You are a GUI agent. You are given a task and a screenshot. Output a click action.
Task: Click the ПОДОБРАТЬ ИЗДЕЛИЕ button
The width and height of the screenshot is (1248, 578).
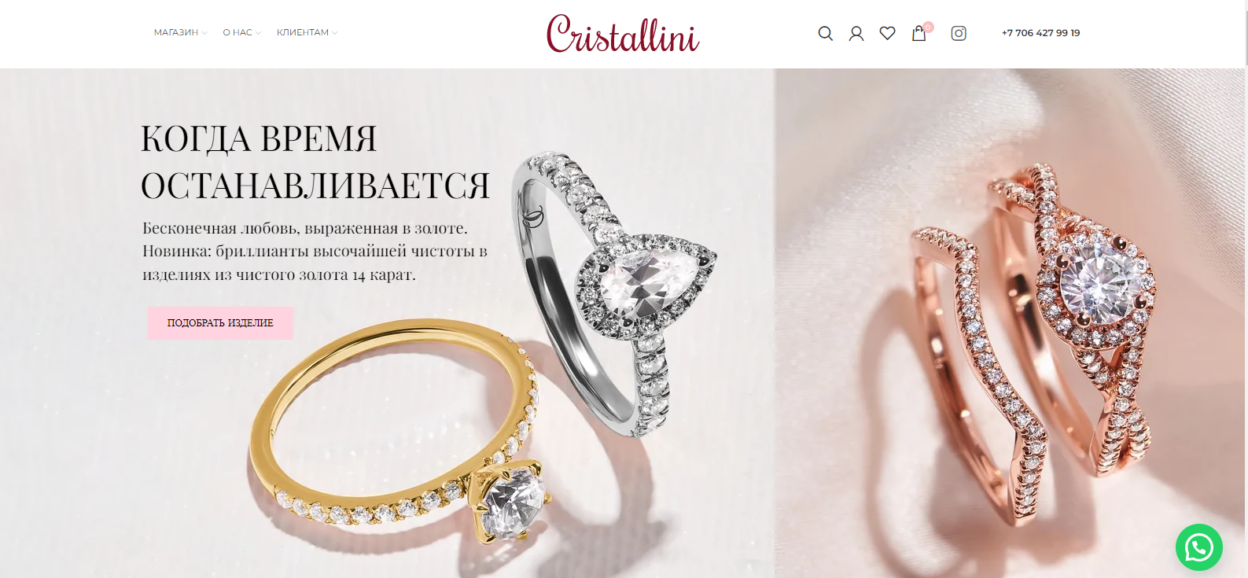point(220,323)
